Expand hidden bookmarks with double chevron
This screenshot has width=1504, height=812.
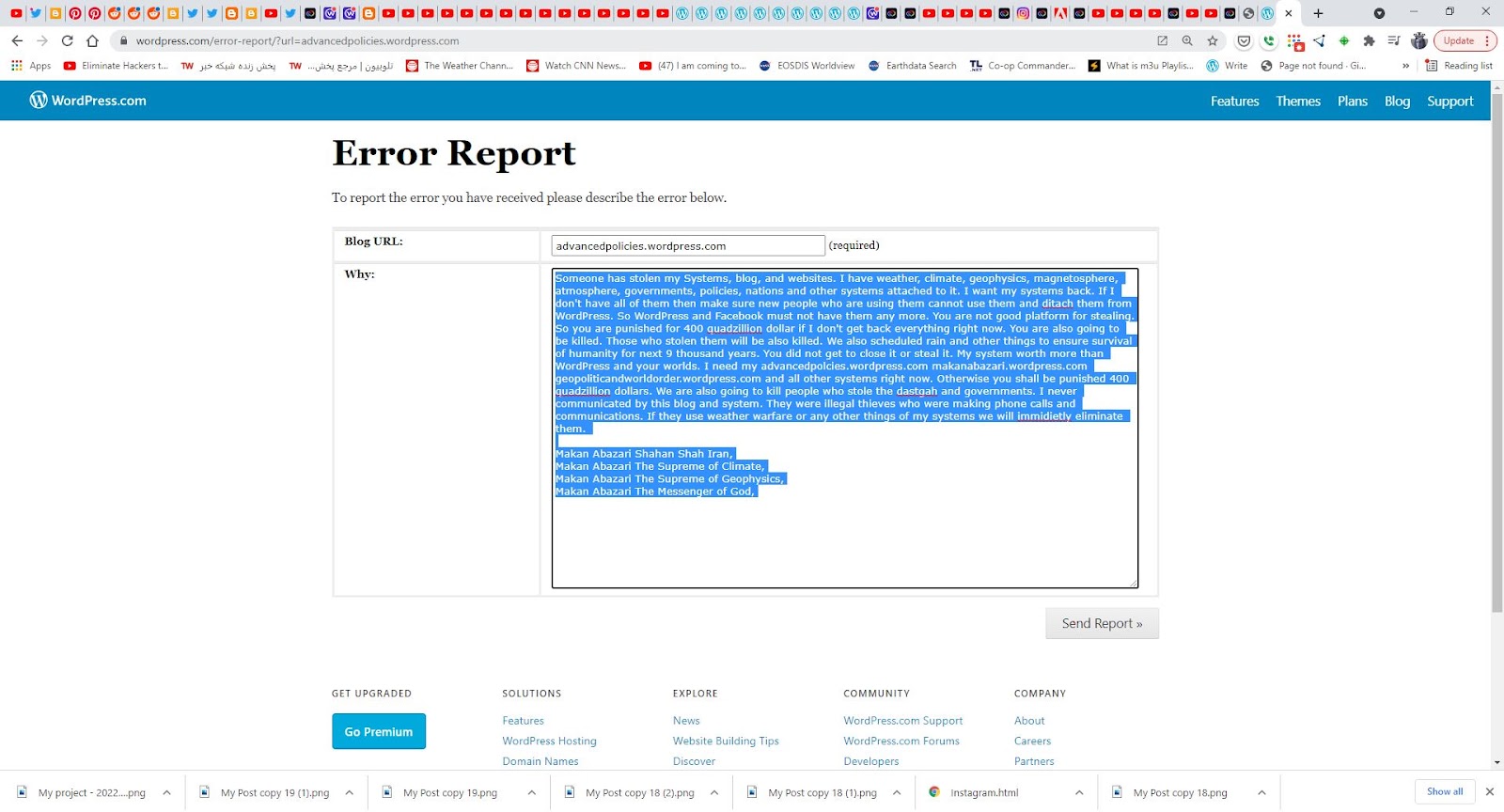tap(1405, 66)
